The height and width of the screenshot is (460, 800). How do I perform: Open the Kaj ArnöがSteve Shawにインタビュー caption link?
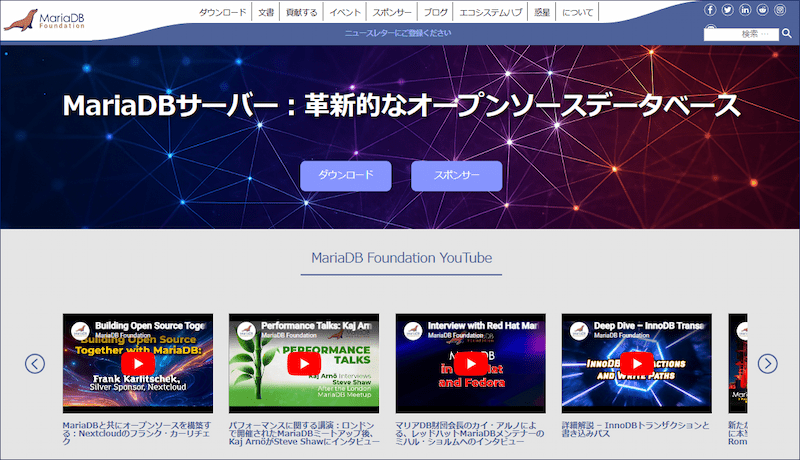(304, 433)
